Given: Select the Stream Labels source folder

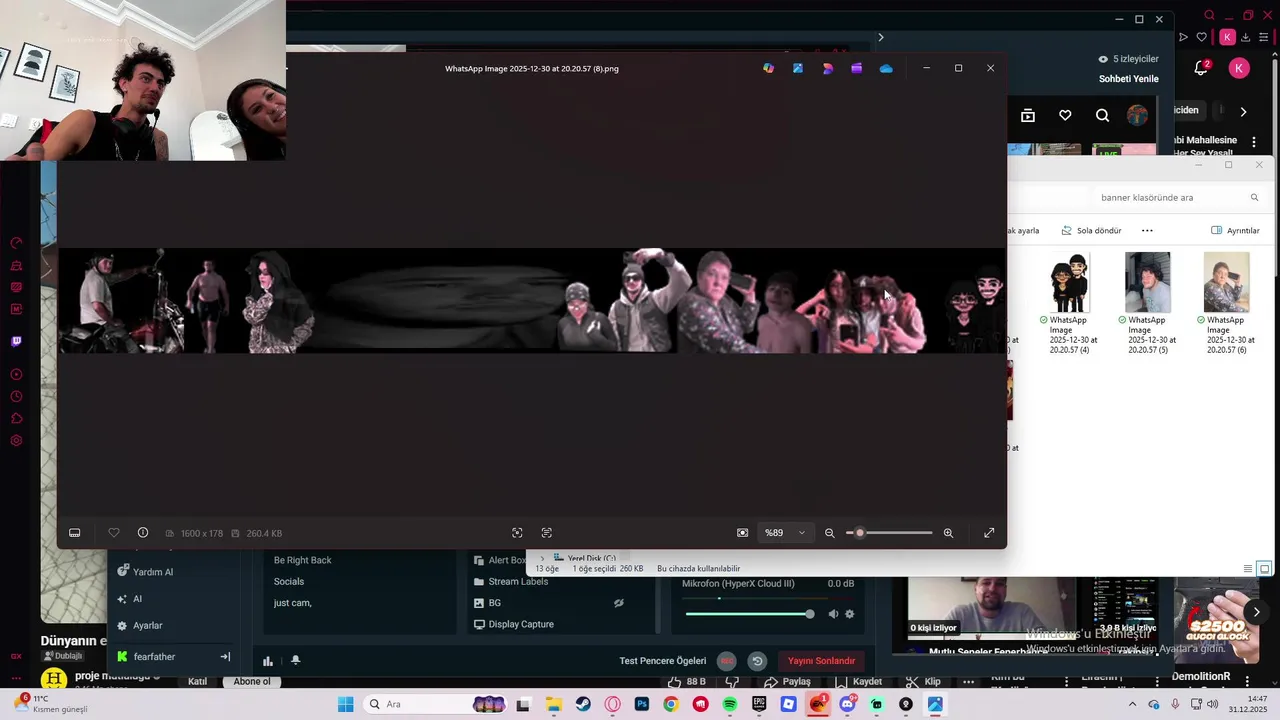Looking at the screenshot, I should pyautogui.click(x=518, y=582).
